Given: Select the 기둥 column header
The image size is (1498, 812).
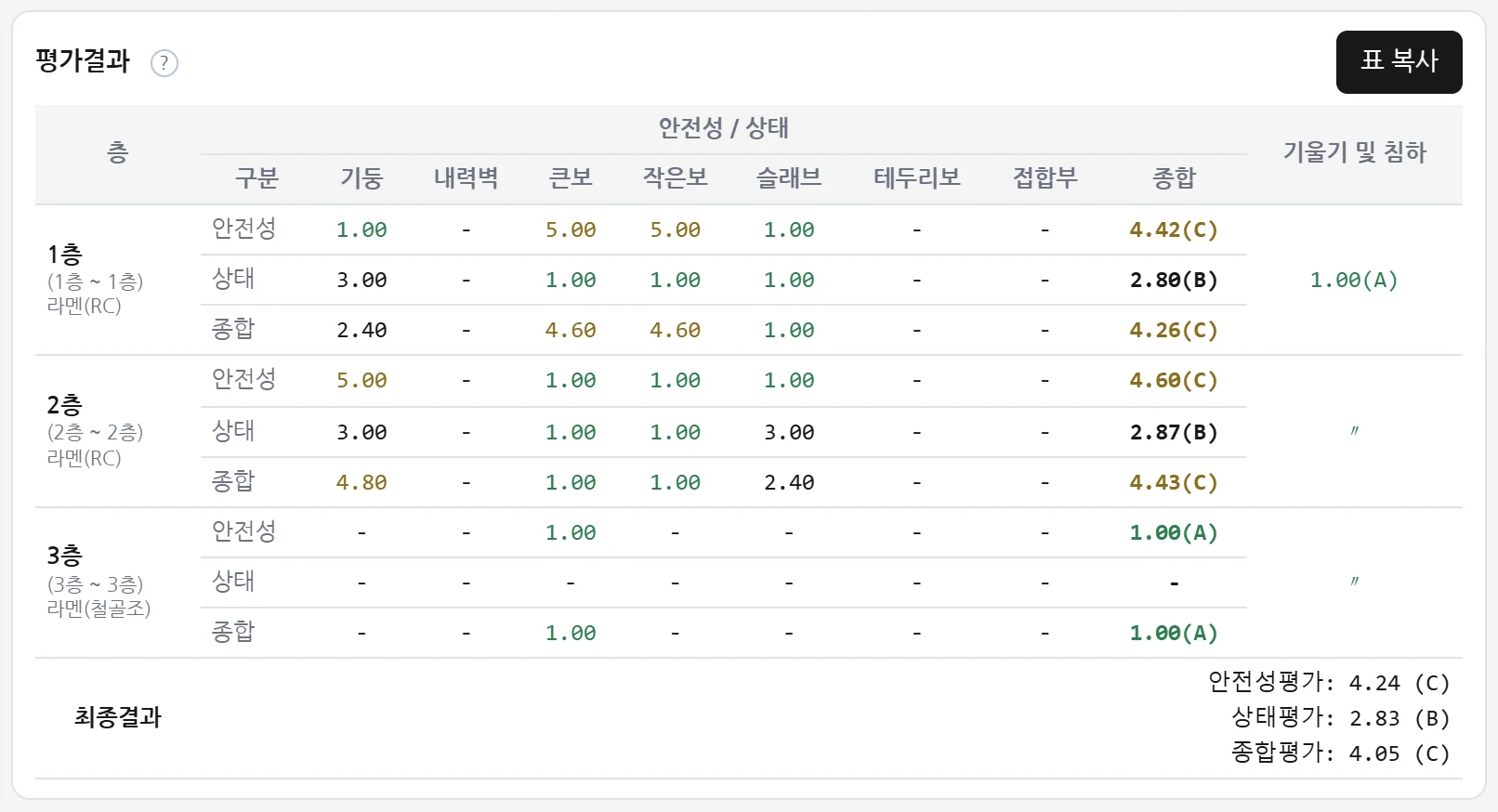Looking at the screenshot, I should [361, 178].
